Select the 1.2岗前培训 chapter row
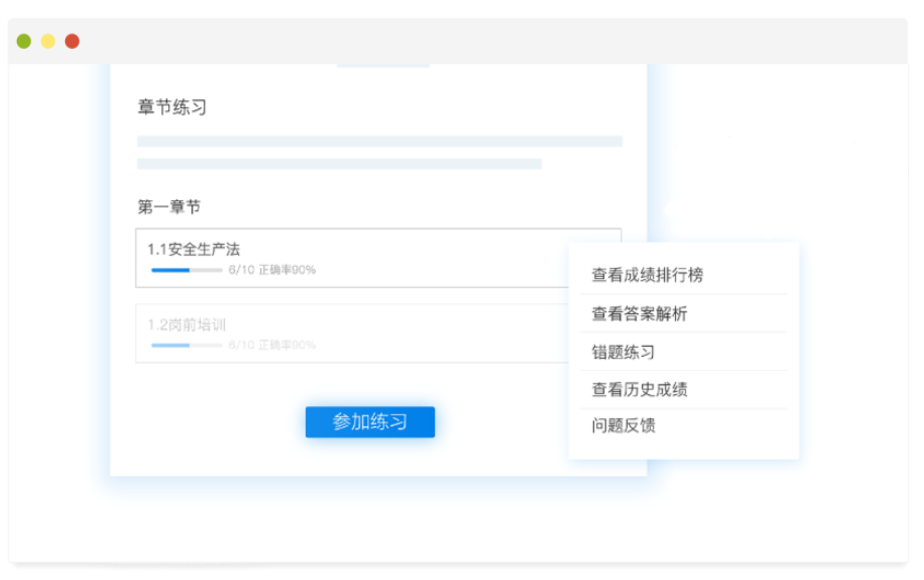Viewport: 924px width, 580px height. pyautogui.click(x=350, y=333)
